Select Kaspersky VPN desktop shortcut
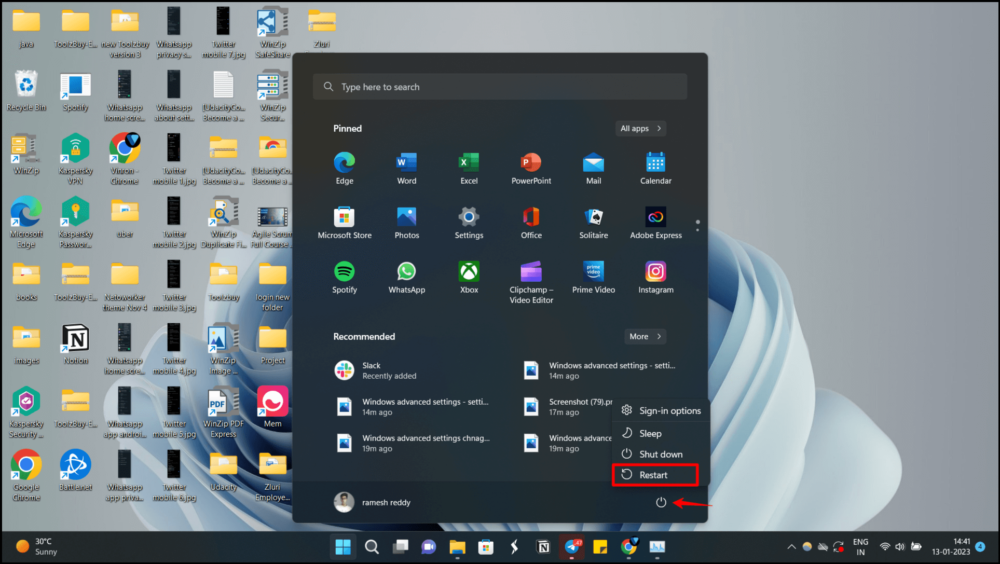1000x564 pixels. click(x=75, y=160)
